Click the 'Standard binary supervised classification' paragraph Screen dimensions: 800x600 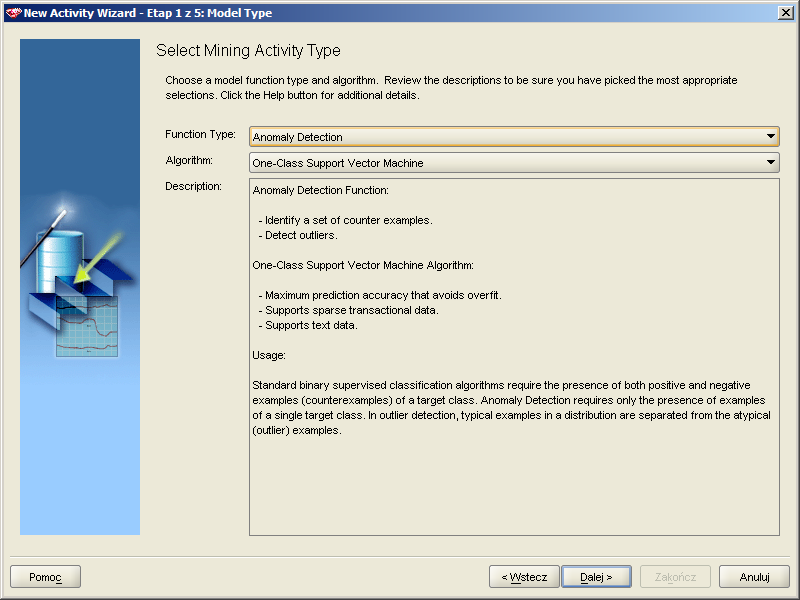[511, 408]
